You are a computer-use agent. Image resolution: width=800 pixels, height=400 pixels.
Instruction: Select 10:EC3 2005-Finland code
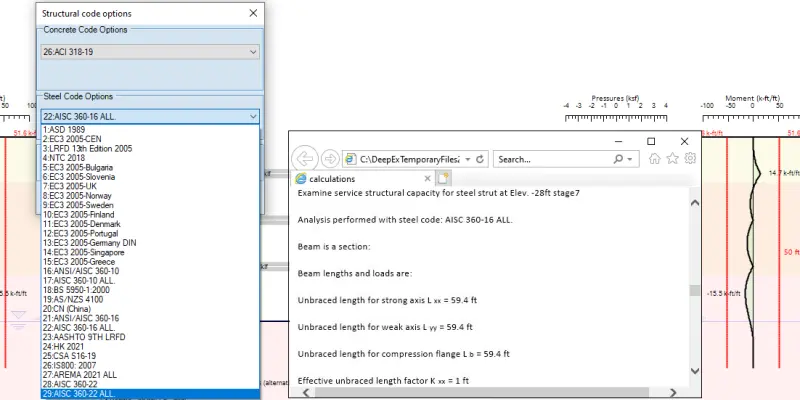(x=79, y=214)
